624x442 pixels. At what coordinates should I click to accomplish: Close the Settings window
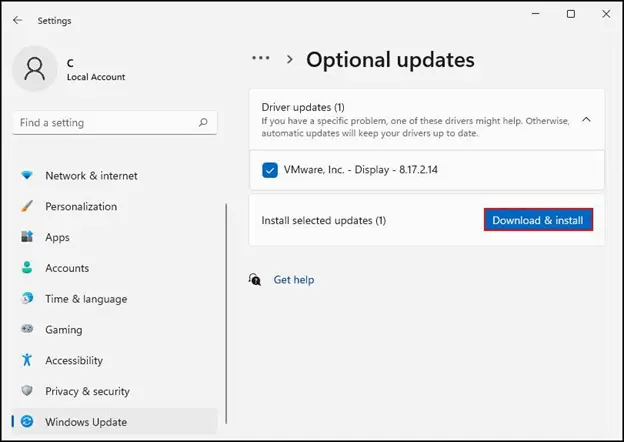tap(606, 14)
